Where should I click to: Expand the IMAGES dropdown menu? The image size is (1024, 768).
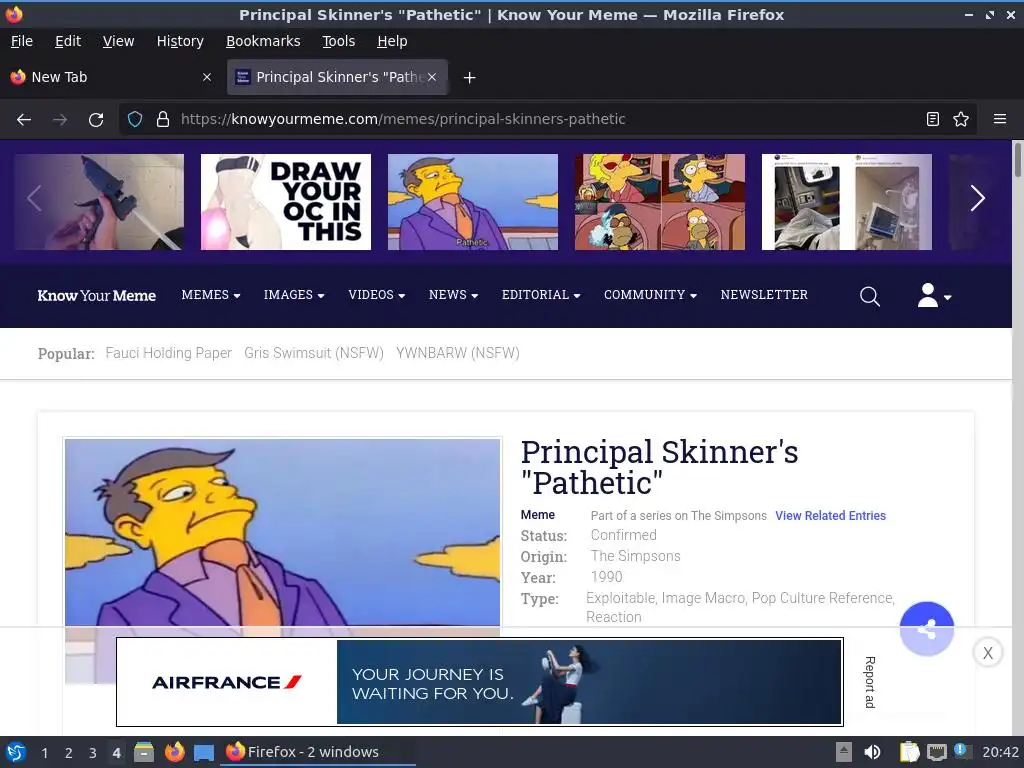[x=294, y=295]
